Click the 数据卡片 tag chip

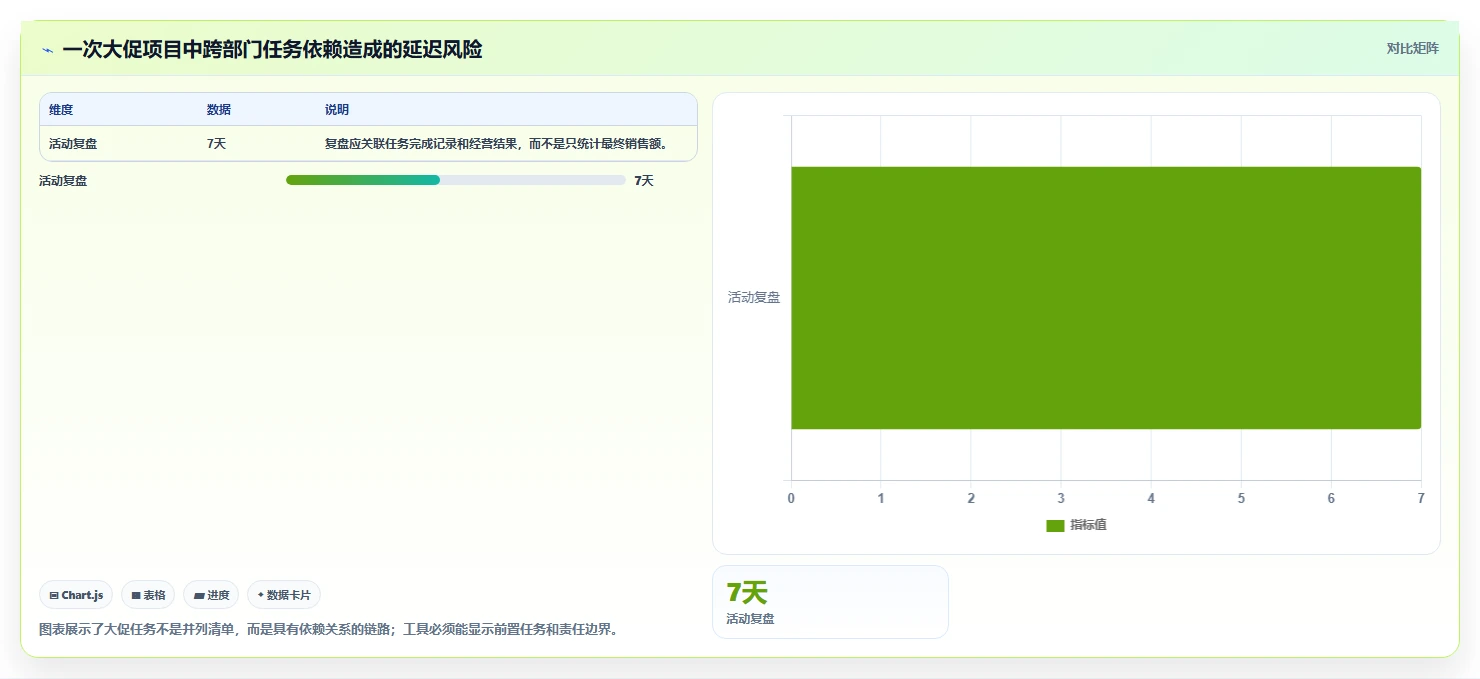(x=284, y=595)
